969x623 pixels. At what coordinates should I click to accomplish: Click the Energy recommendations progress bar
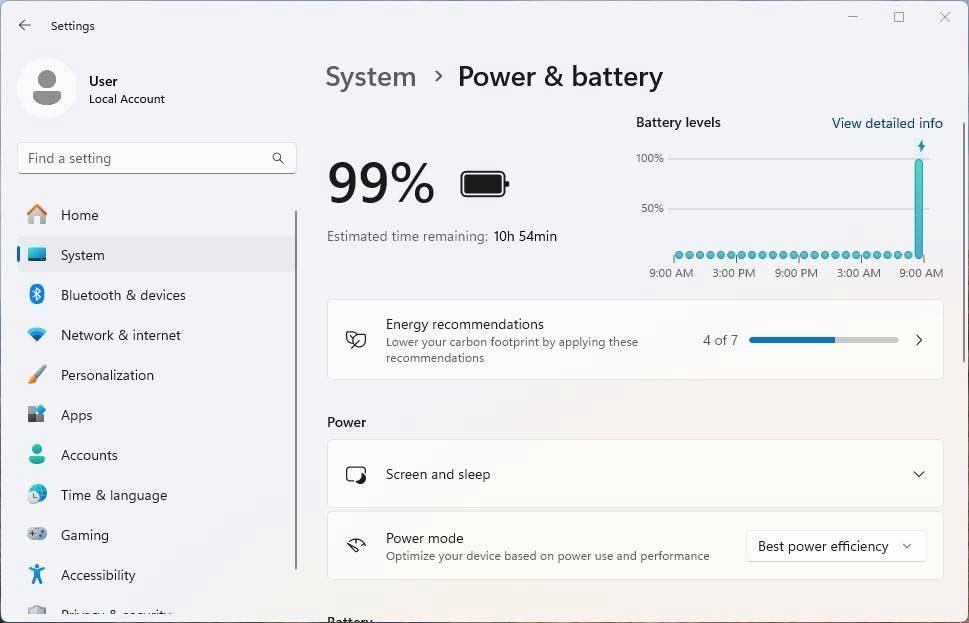click(823, 340)
